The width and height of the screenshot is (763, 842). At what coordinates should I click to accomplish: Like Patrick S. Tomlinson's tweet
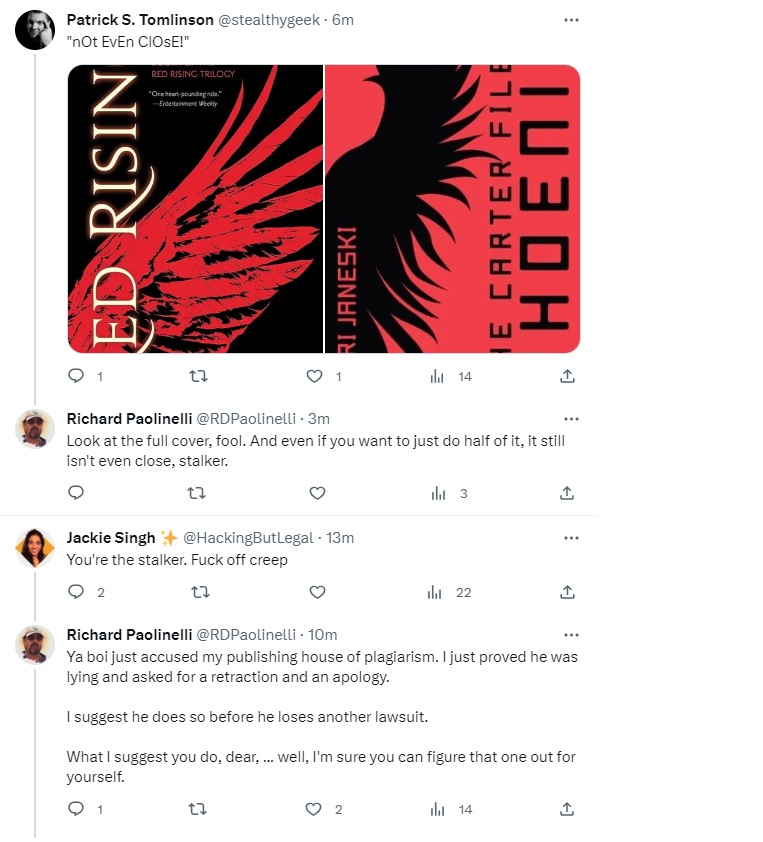[315, 376]
